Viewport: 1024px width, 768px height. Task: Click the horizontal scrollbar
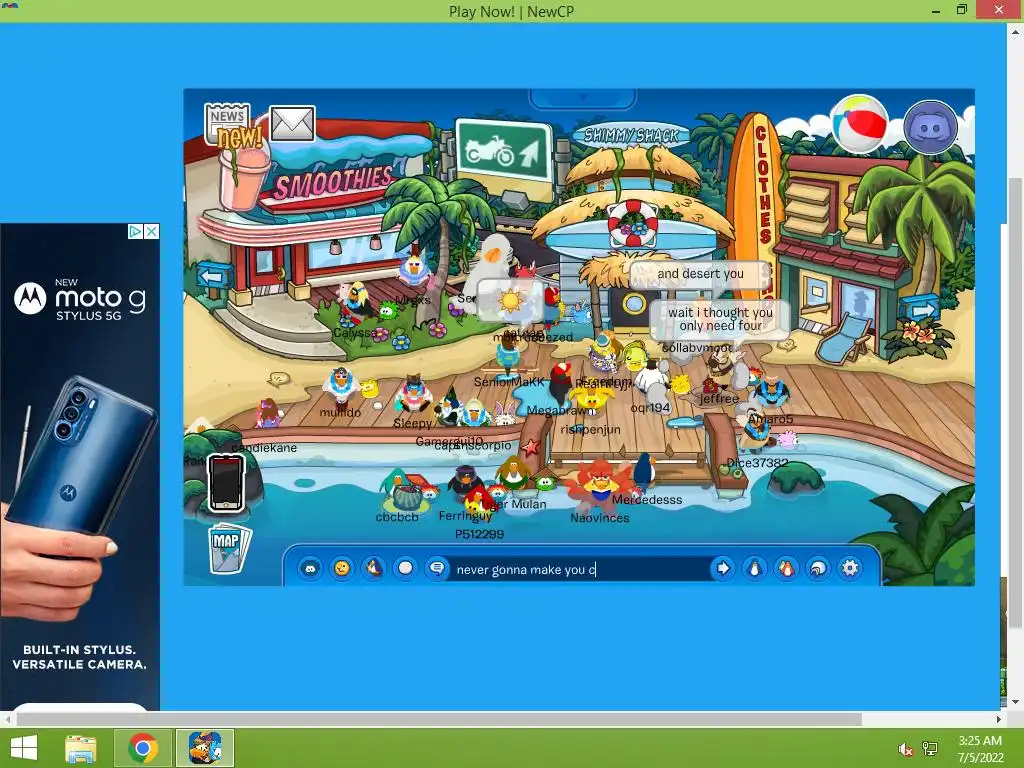coord(439,719)
